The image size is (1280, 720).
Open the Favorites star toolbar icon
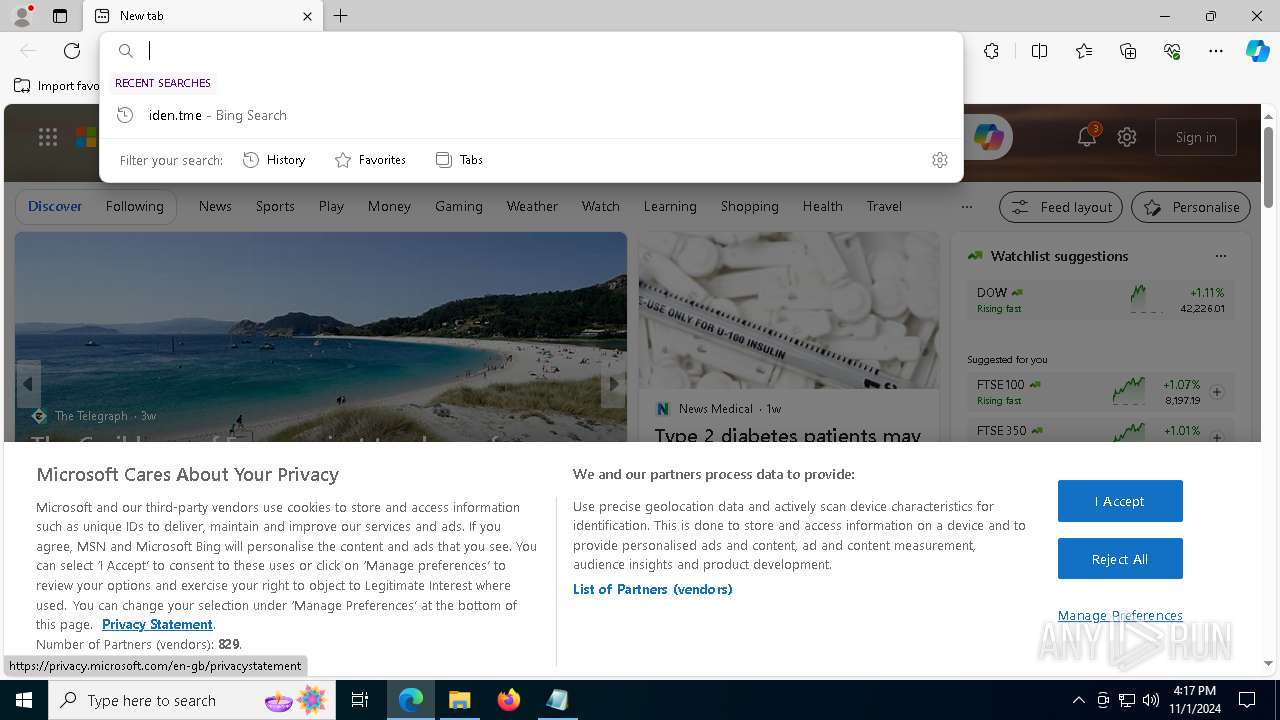[1084, 51]
